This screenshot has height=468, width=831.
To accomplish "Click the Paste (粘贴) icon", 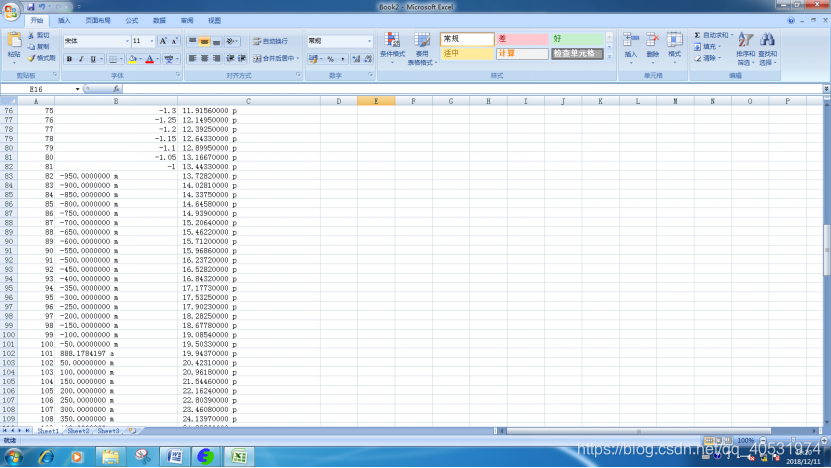I will (14, 41).
